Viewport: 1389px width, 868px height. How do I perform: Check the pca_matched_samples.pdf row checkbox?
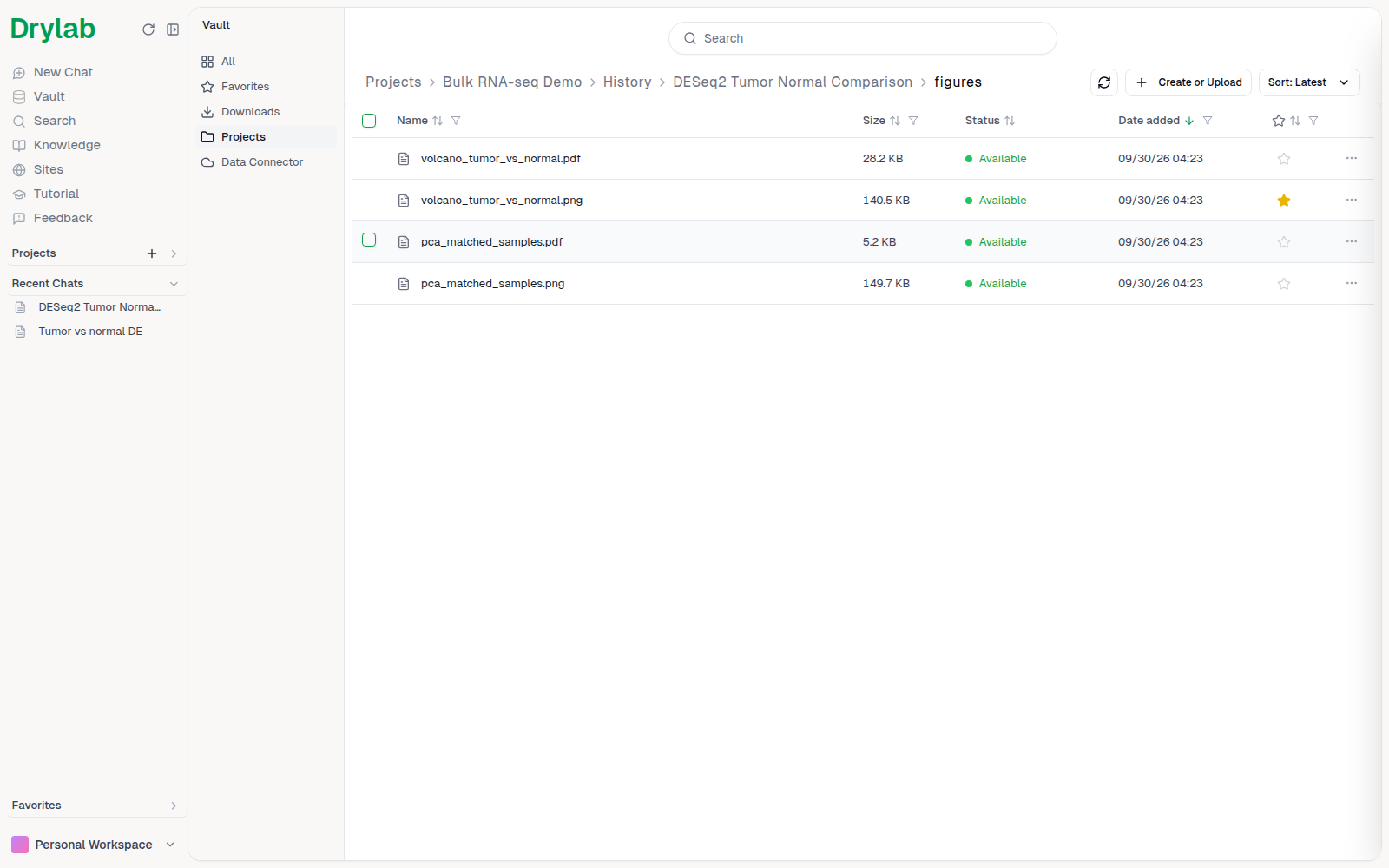pyautogui.click(x=369, y=240)
